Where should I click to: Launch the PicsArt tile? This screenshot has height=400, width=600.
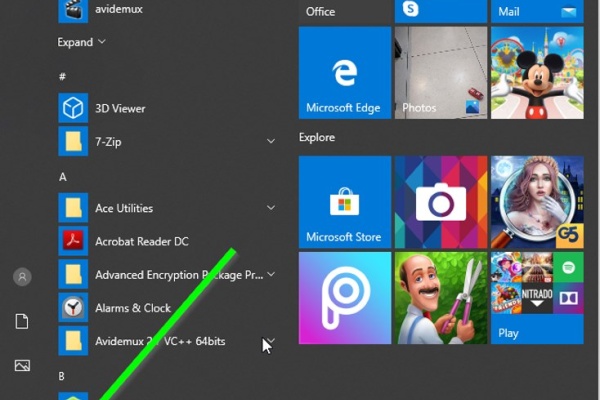point(345,298)
